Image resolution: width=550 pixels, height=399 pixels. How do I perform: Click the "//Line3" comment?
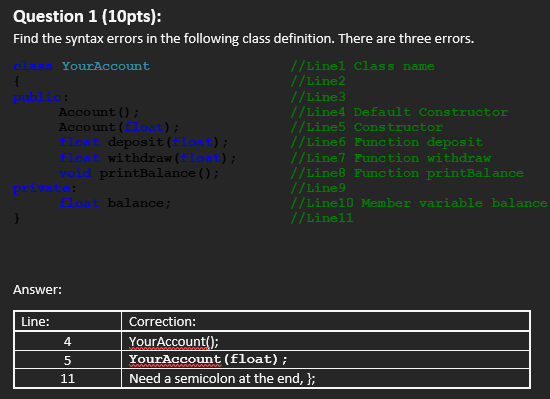(x=318, y=97)
